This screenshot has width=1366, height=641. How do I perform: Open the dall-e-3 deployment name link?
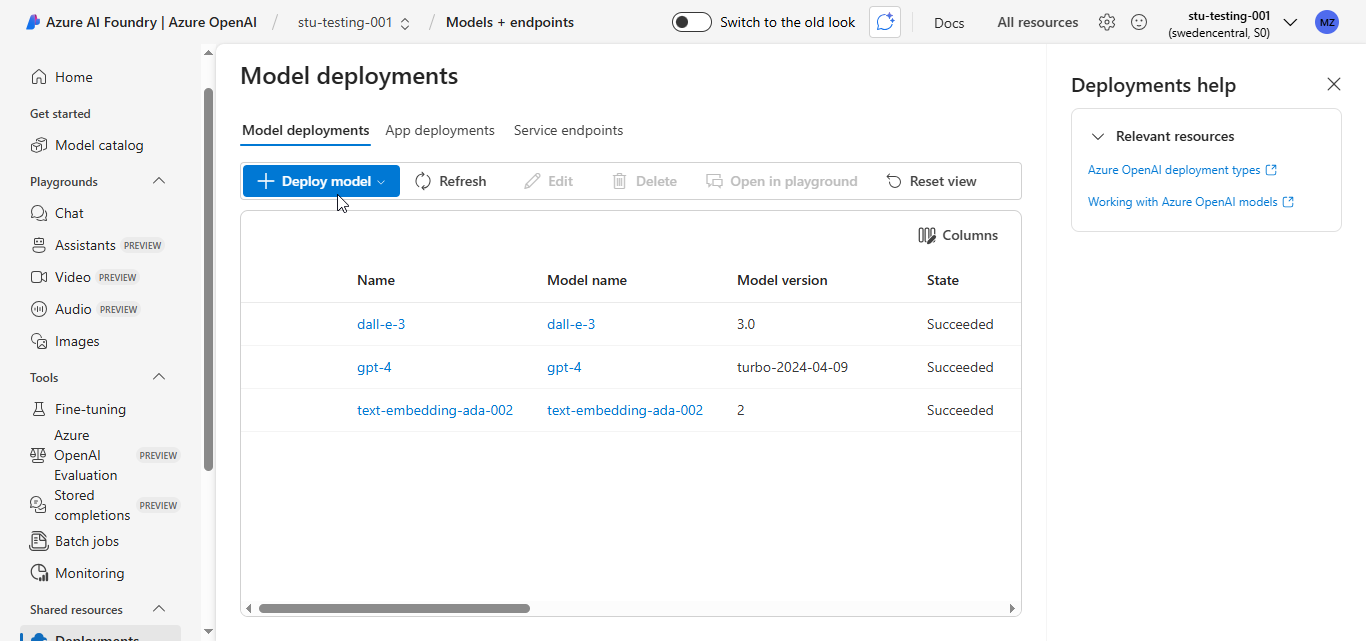(x=381, y=324)
